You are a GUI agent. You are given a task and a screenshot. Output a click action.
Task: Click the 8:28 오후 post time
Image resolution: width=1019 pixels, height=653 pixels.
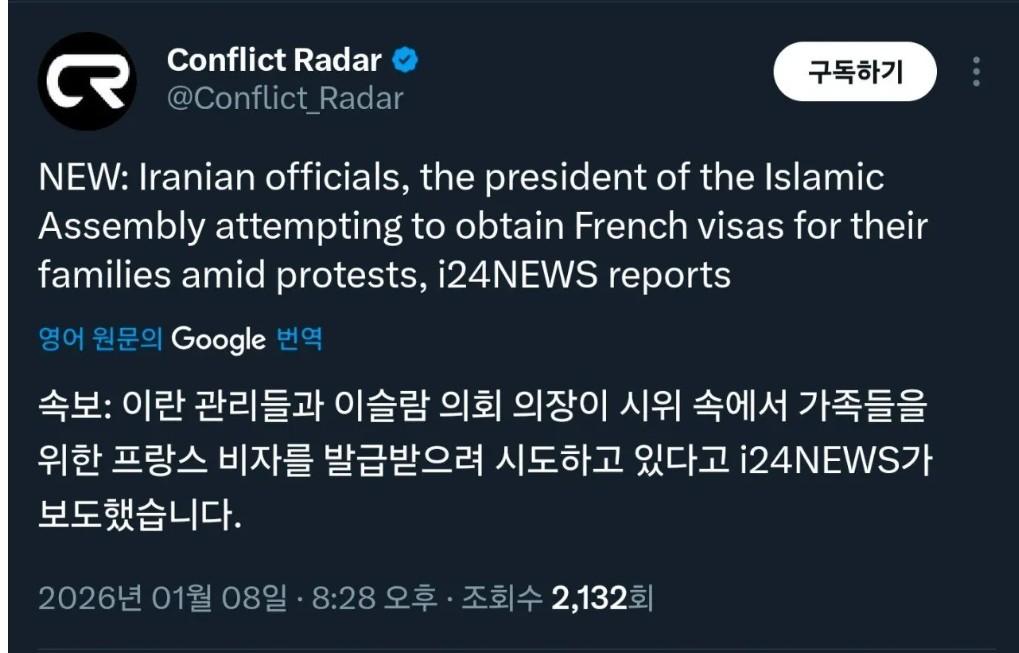[x=374, y=598]
